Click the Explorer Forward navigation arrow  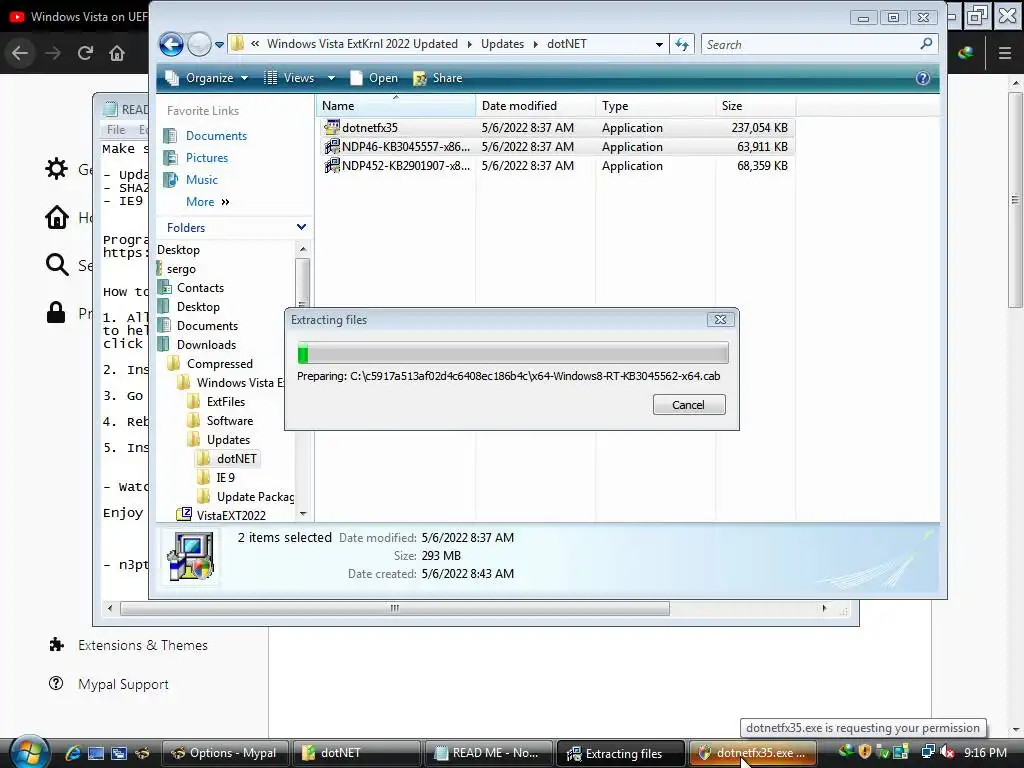pos(199,44)
